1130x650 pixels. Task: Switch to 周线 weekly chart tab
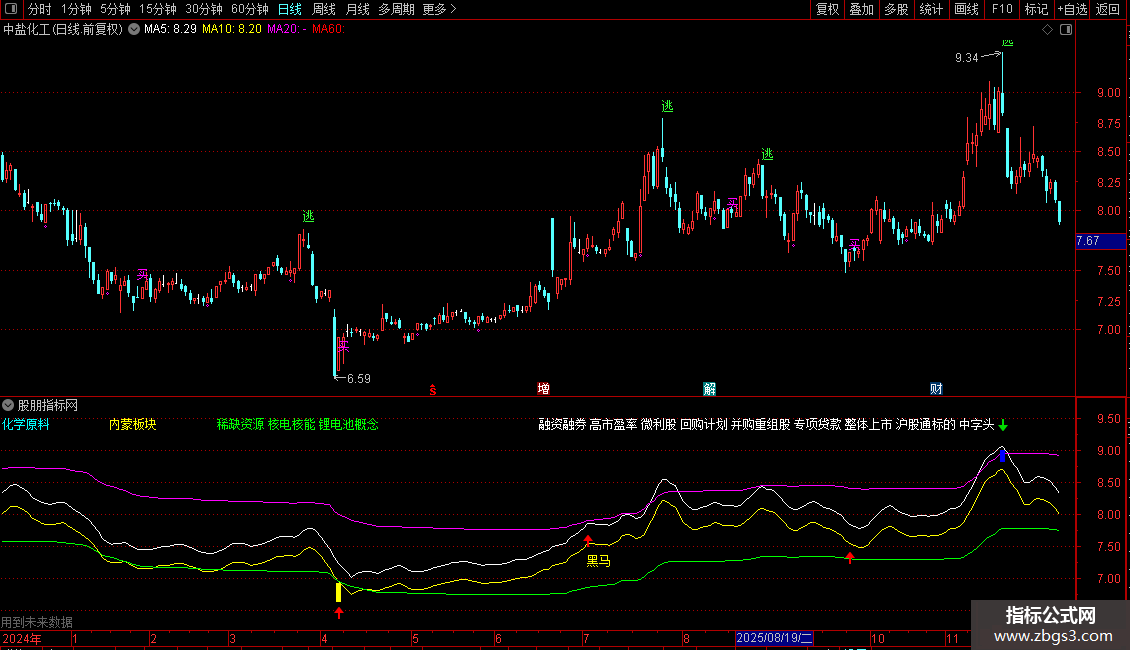coord(323,9)
